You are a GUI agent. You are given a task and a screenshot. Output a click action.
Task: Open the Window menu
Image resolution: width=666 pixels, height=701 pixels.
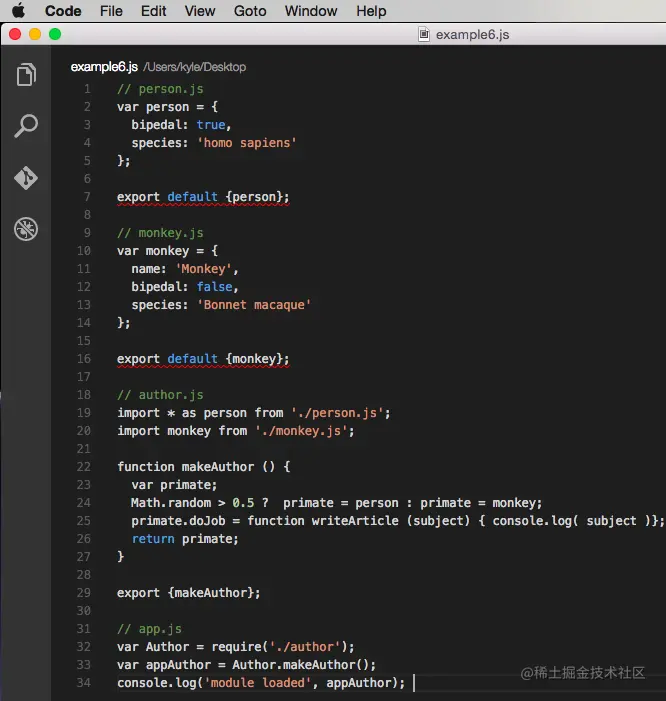tap(311, 11)
